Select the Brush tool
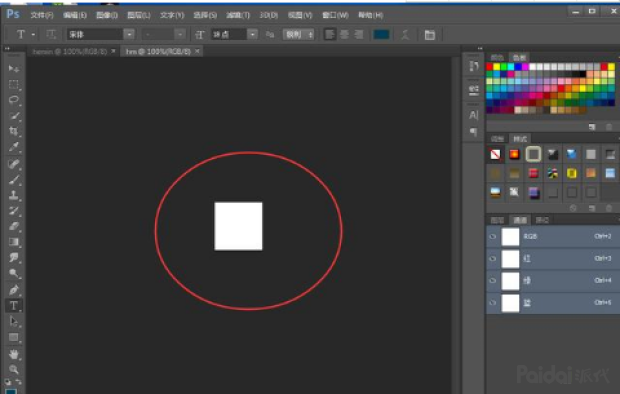This screenshot has height=394, width=620. [x=13, y=180]
